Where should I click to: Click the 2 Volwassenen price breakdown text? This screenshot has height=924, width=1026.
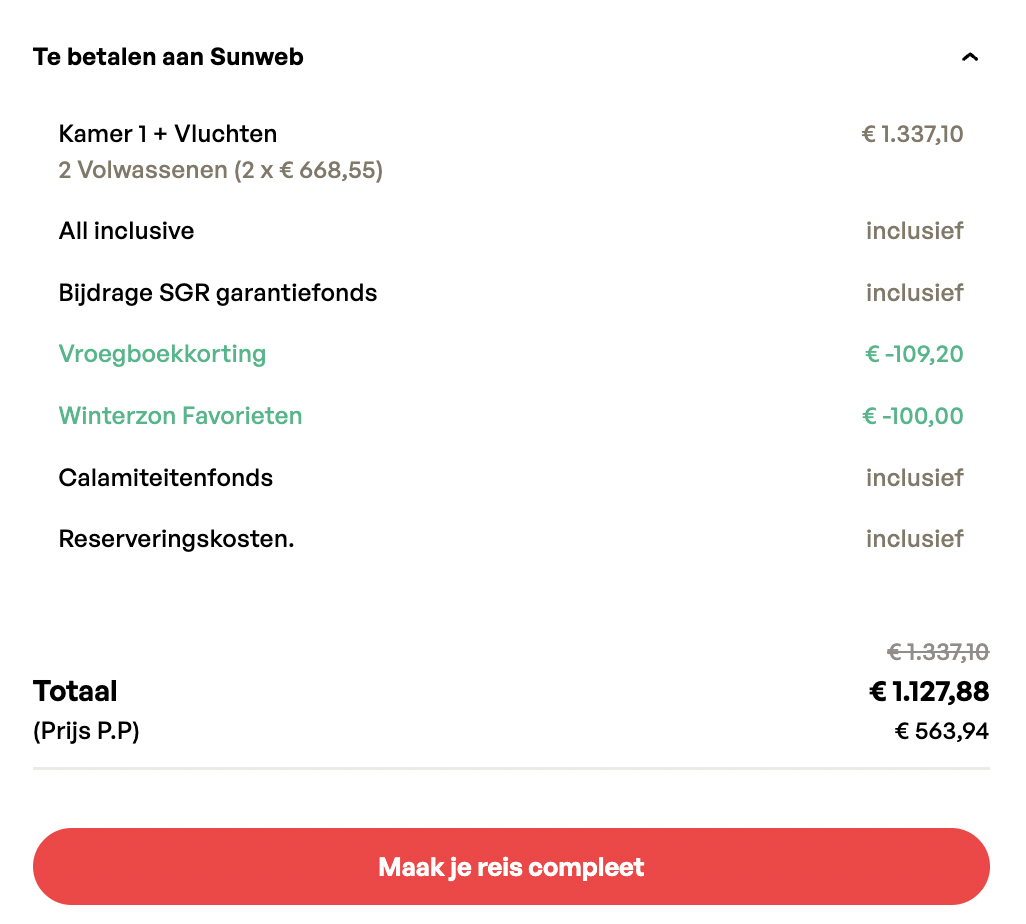pos(221,171)
